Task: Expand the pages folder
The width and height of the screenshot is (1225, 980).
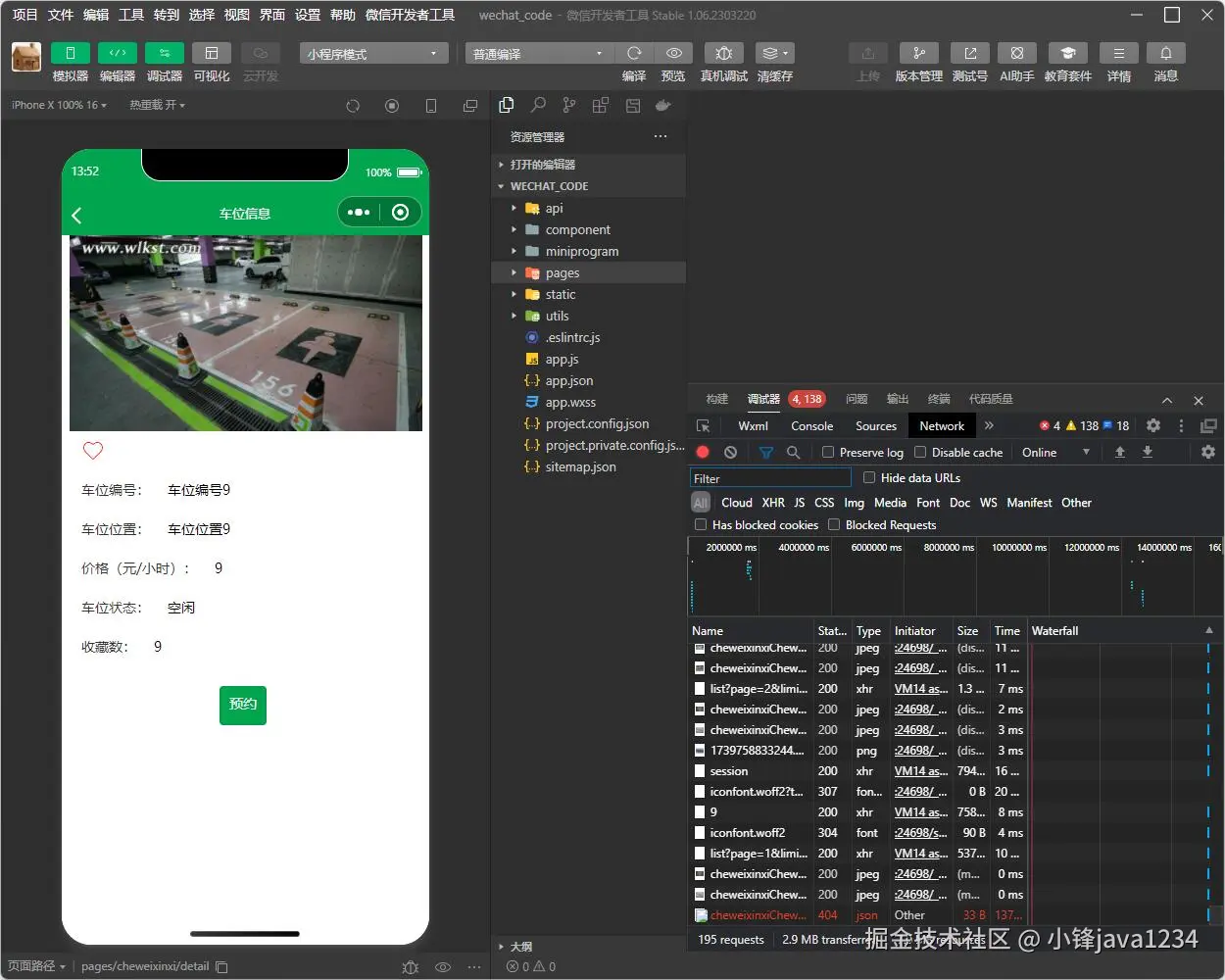Action: click(588, 273)
